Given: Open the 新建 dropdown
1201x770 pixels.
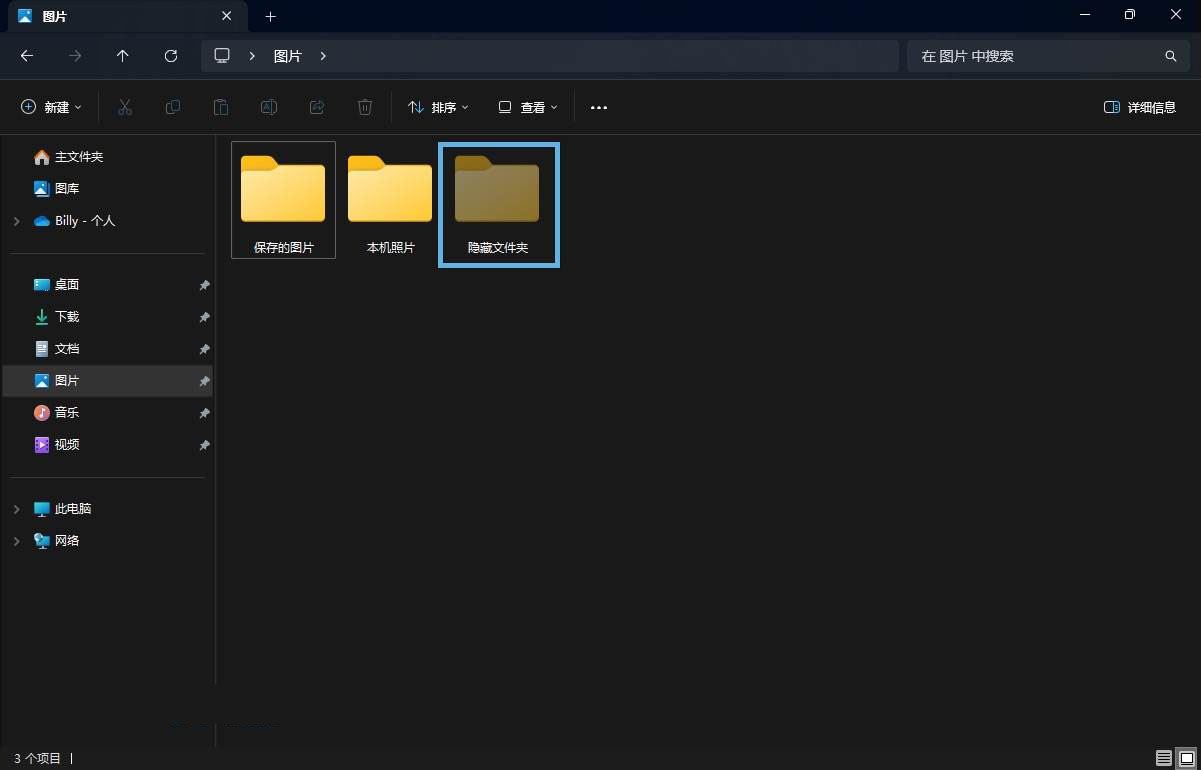Looking at the screenshot, I should 52,107.
